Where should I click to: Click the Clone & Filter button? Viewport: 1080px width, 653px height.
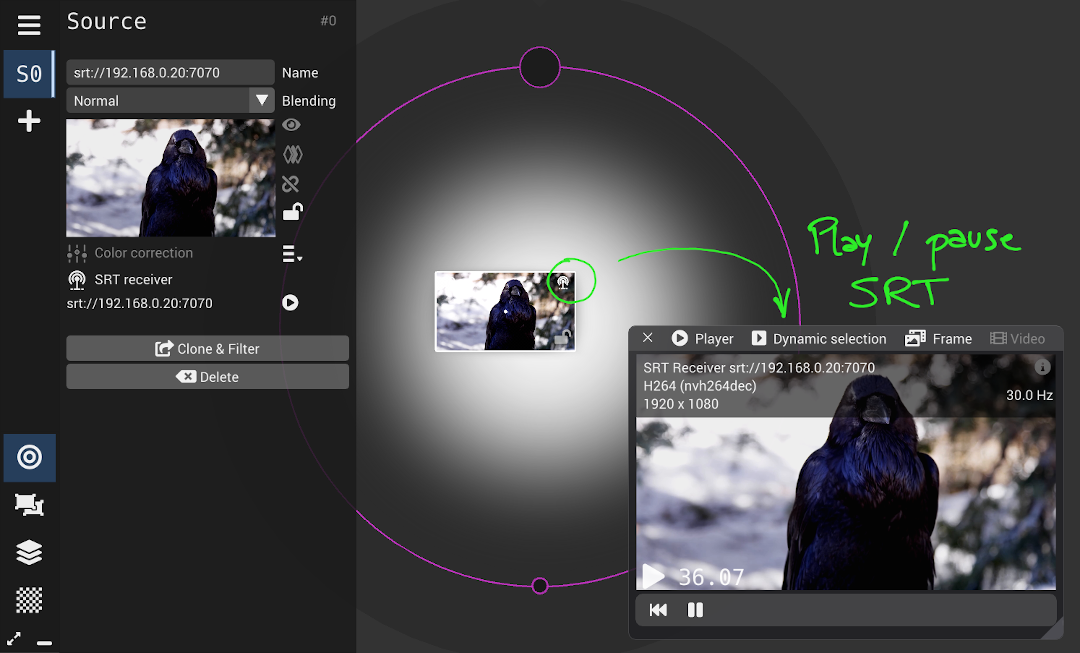tap(207, 349)
